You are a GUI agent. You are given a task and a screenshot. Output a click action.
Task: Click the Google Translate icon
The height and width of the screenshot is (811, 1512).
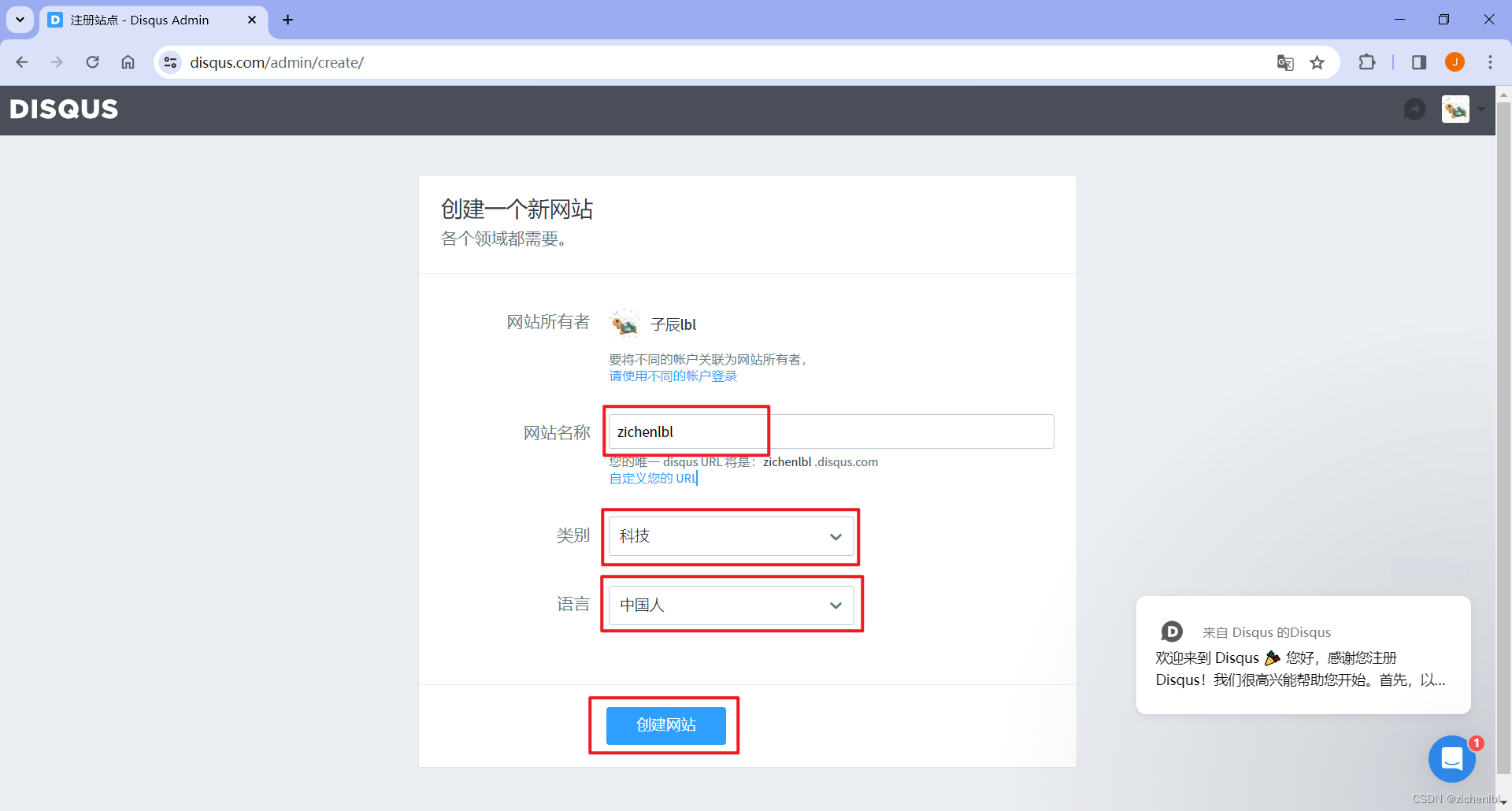(x=1285, y=62)
